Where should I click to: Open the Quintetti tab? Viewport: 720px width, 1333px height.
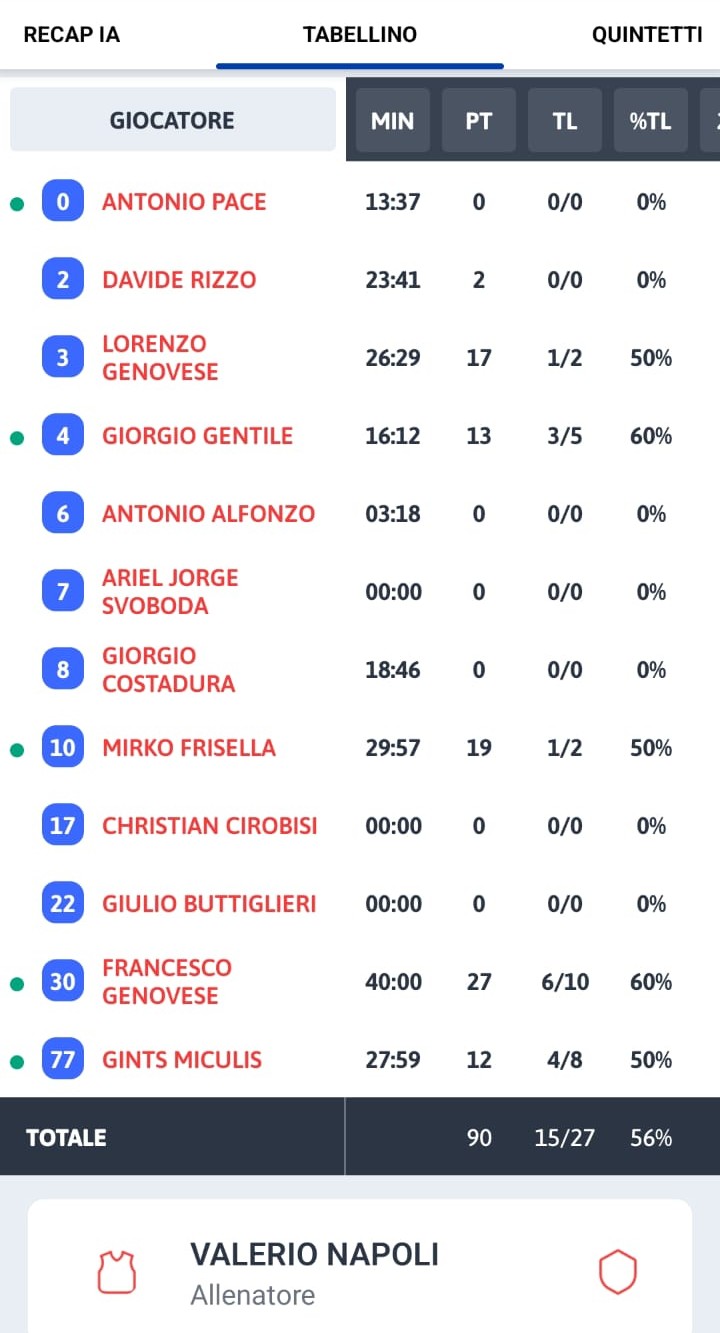pos(647,35)
